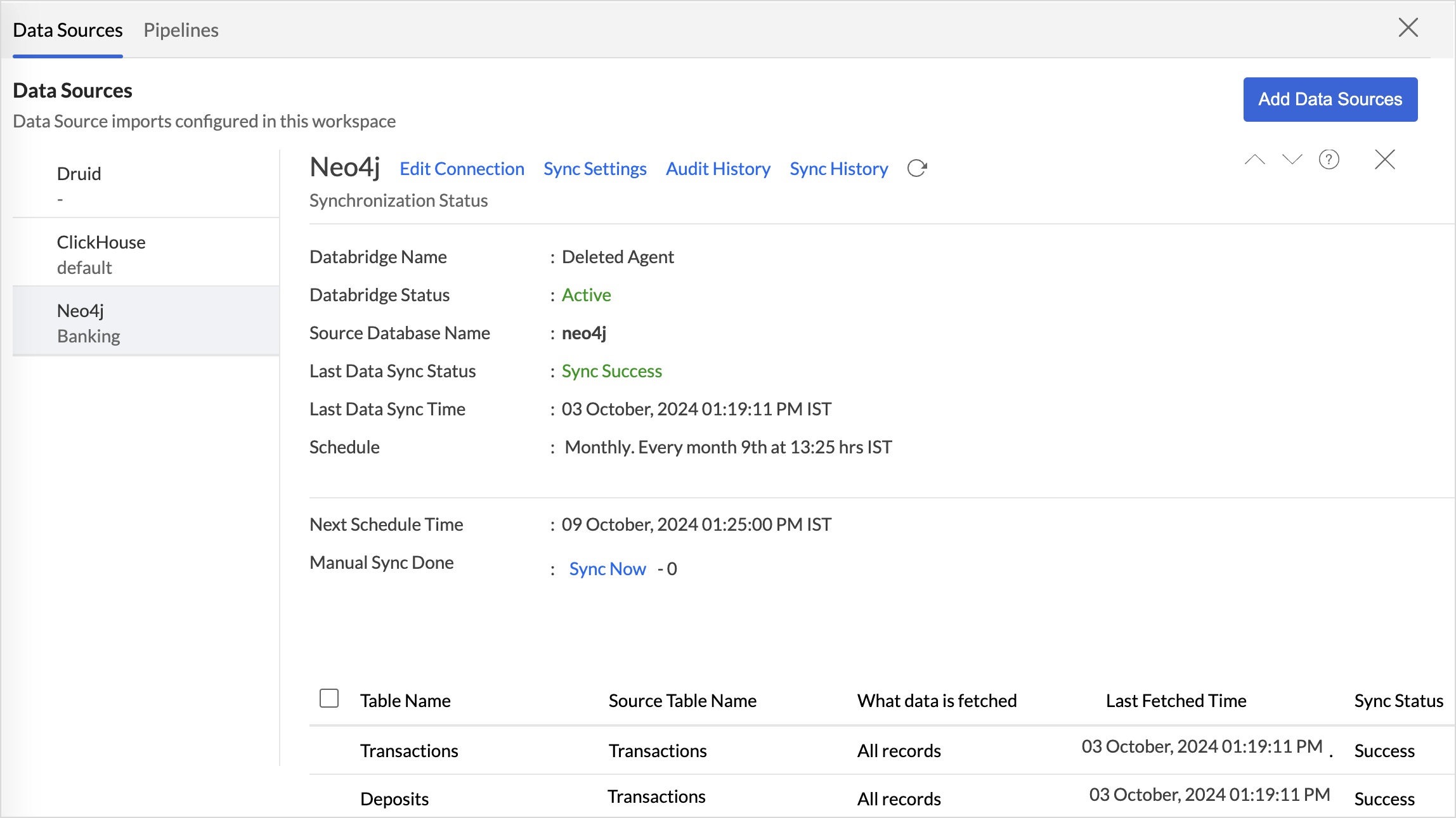Click the up chevron to go to the previous data source
The height and width of the screenshot is (818, 1456).
pyautogui.click(x=1254, y=160)
